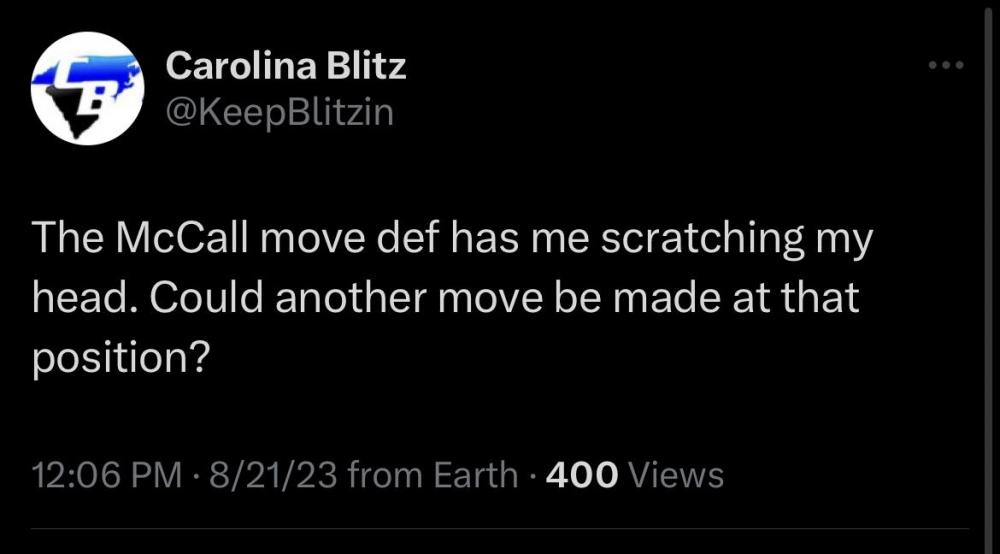The width and height of the screenshot is (1000, 554).
Task: Select the "from Earth" location label
Action: pos(433,474)
